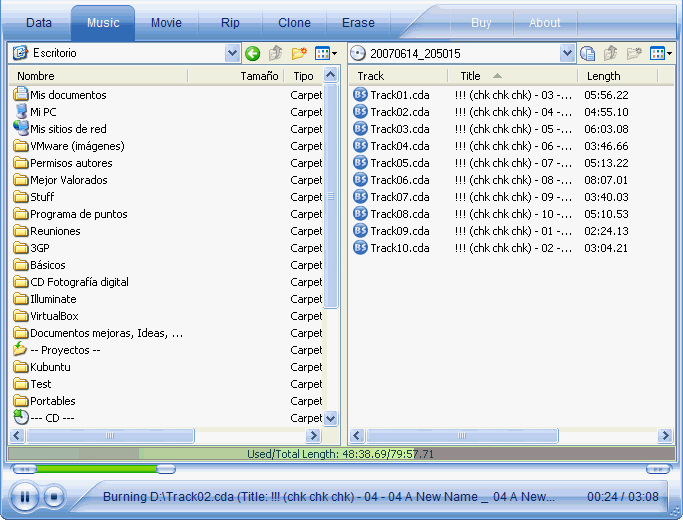Click the green back arrow icon

tap(252, 54)
